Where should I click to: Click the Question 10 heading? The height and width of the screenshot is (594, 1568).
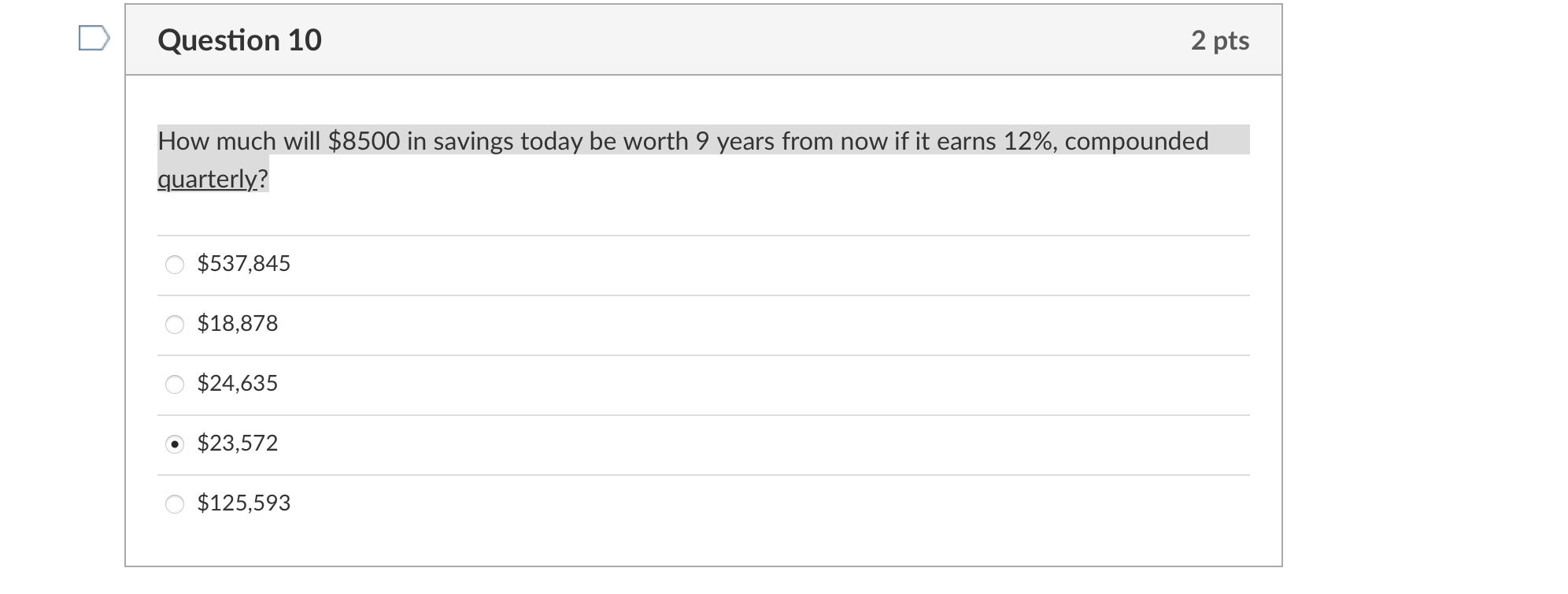(239, 40)
